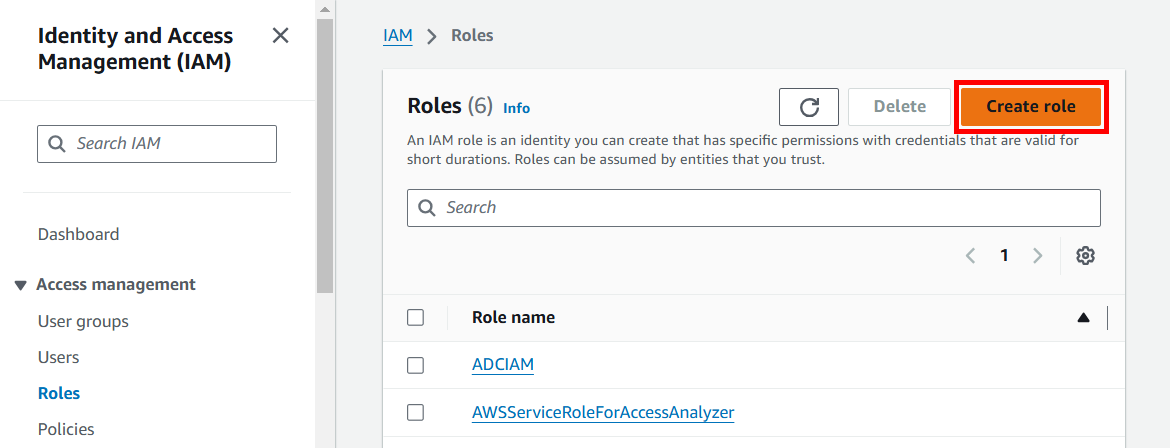This screenshot has height=448, width=1170.
Task: Open Users in the sidebar
Action: (58, 358)
